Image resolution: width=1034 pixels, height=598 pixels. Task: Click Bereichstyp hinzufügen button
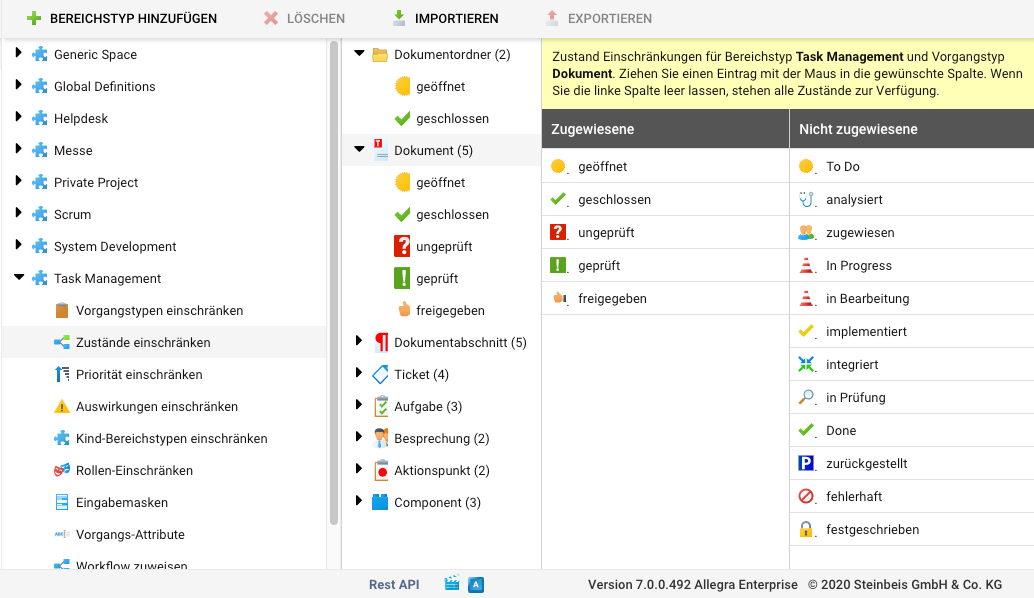121,18
